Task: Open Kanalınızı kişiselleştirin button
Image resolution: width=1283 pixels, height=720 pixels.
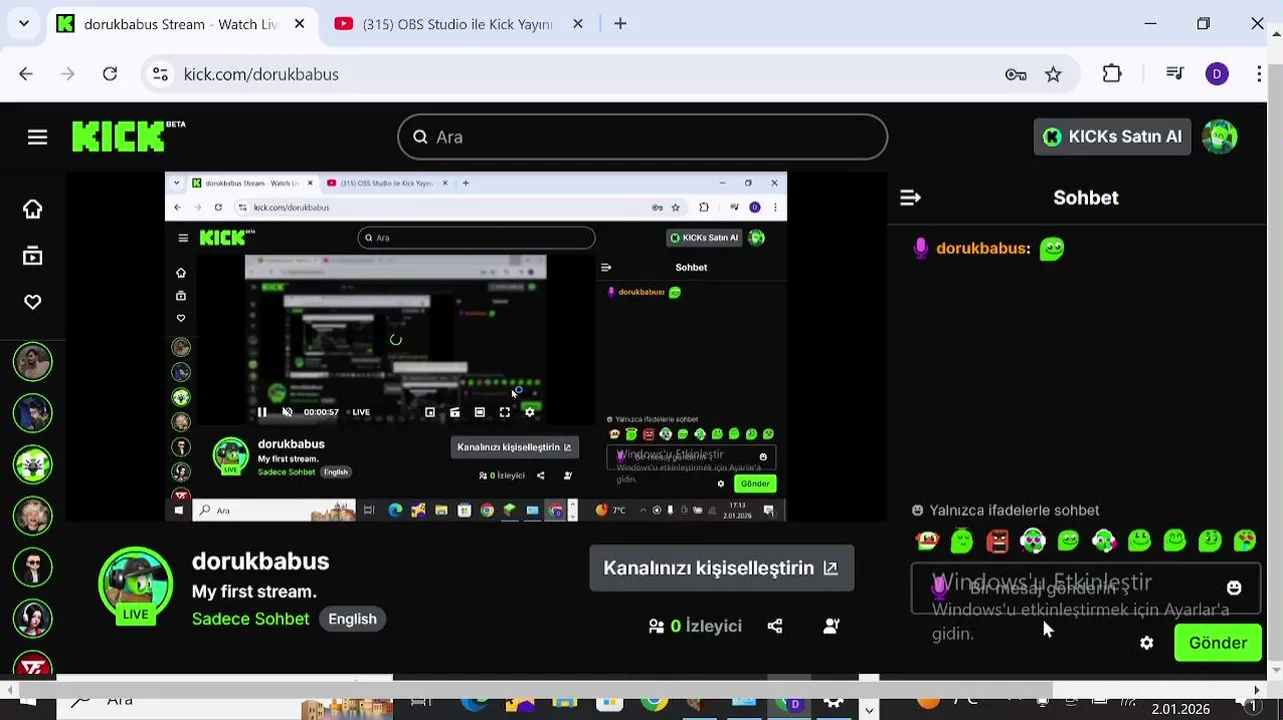Action: (721, 568)
